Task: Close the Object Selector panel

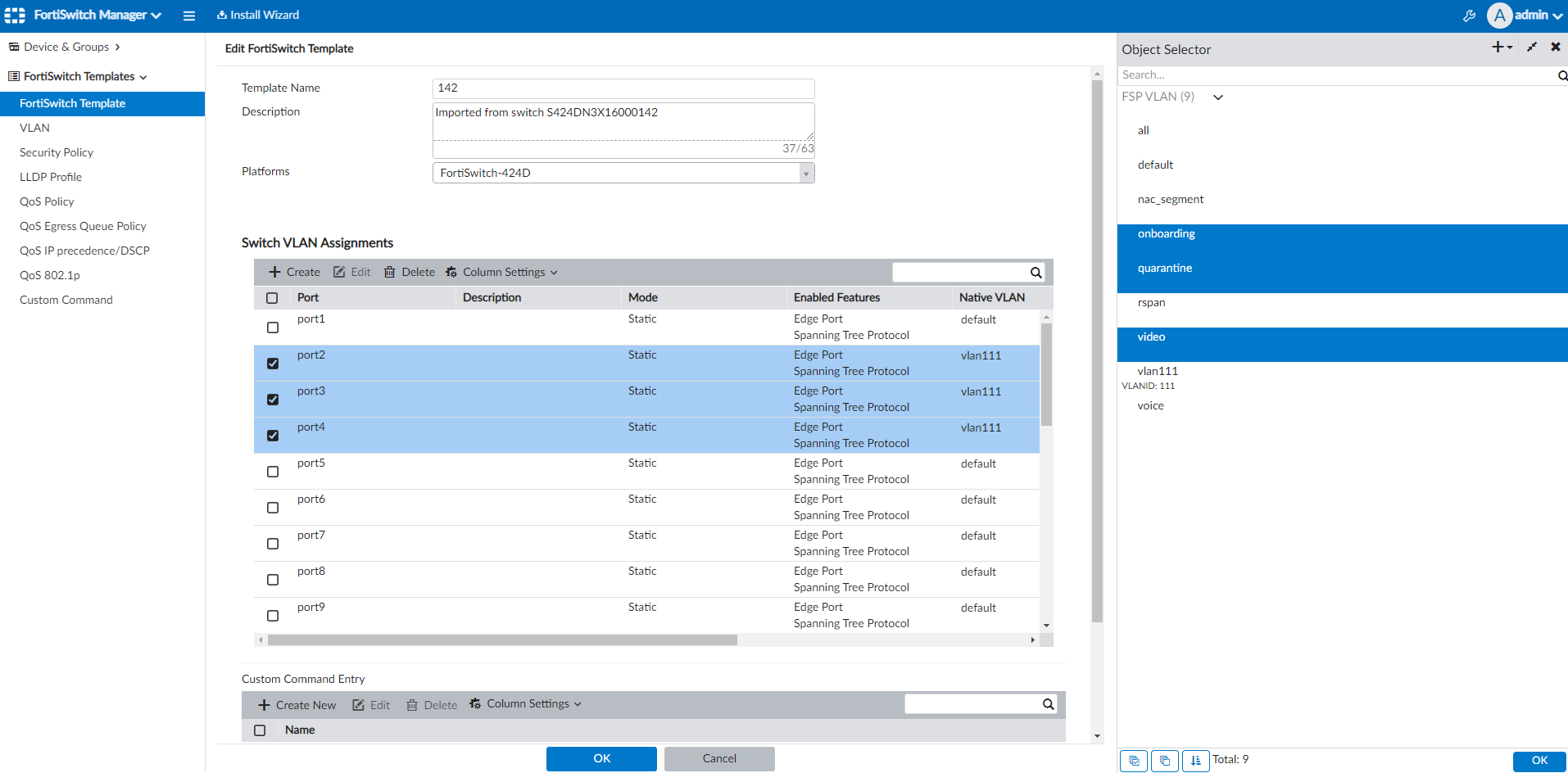Action: (1555, 47)
